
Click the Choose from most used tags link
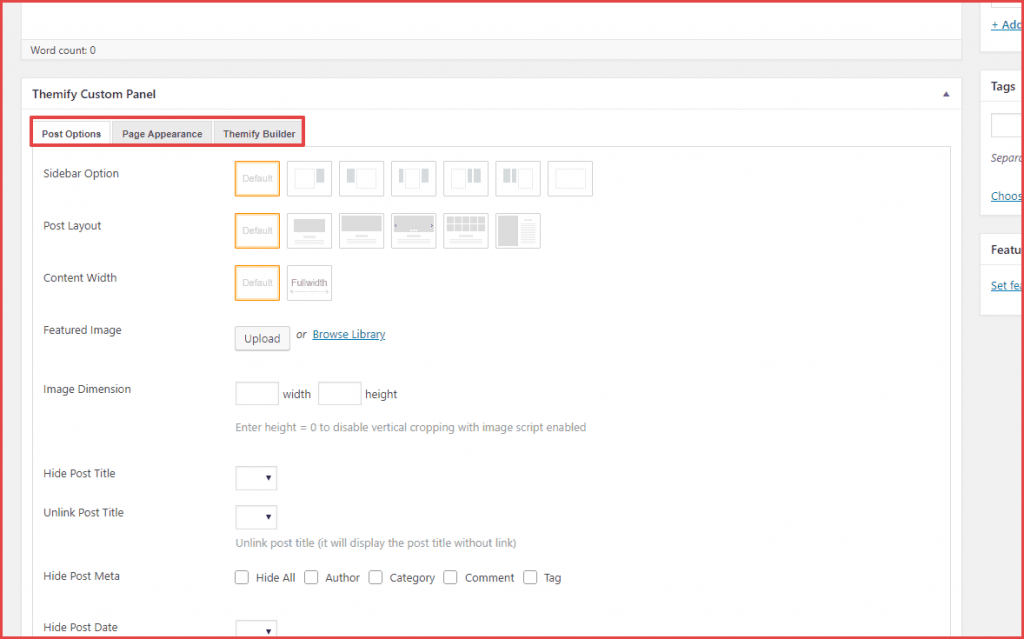[1006, 196]
